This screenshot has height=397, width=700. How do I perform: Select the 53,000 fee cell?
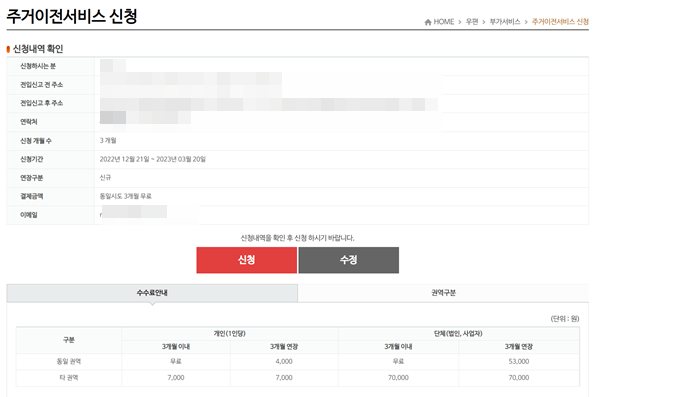pyautogui.click(x=519, y=361)
